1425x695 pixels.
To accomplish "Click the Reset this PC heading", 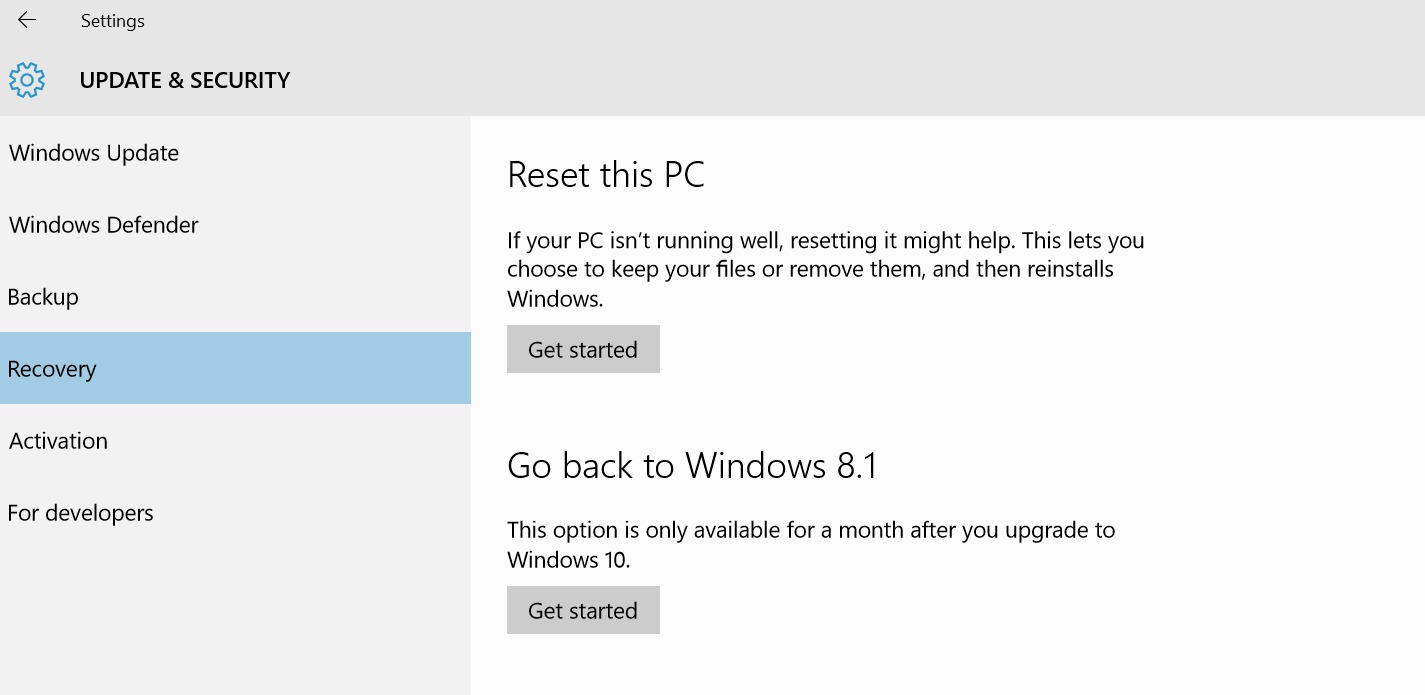I will pos(606,175).
